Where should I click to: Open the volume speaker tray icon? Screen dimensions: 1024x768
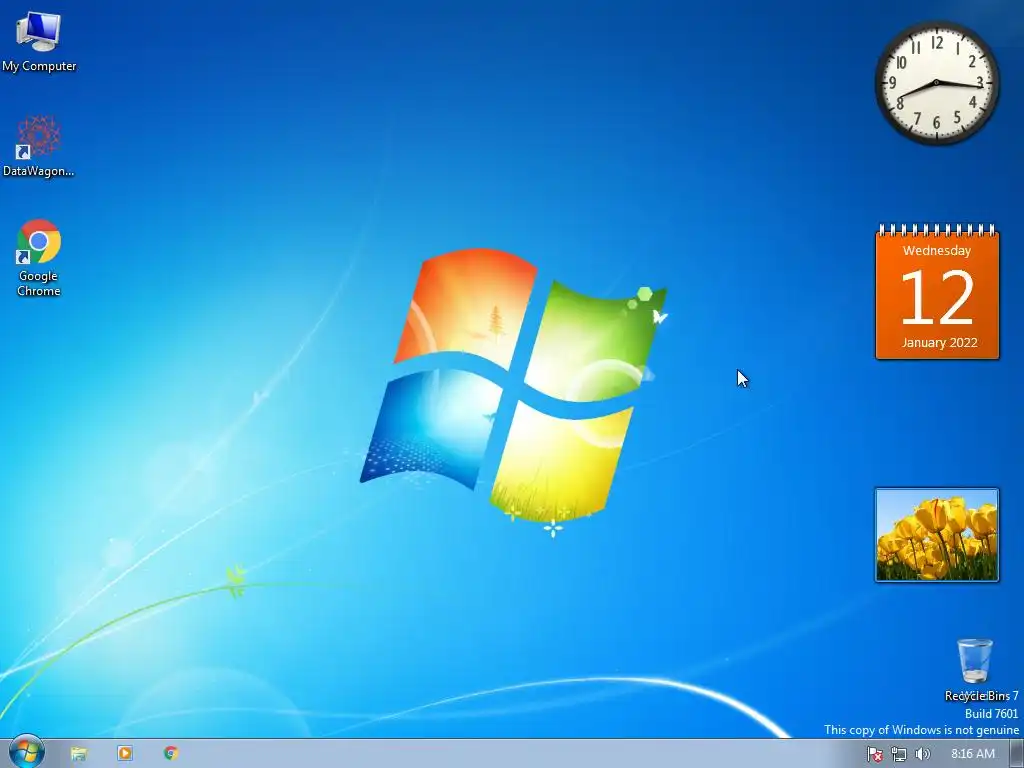(922, 754)
